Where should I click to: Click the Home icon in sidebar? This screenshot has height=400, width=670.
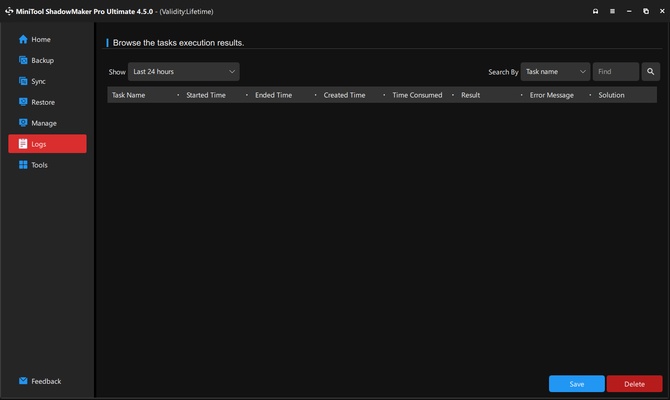(x=23, y=39)
